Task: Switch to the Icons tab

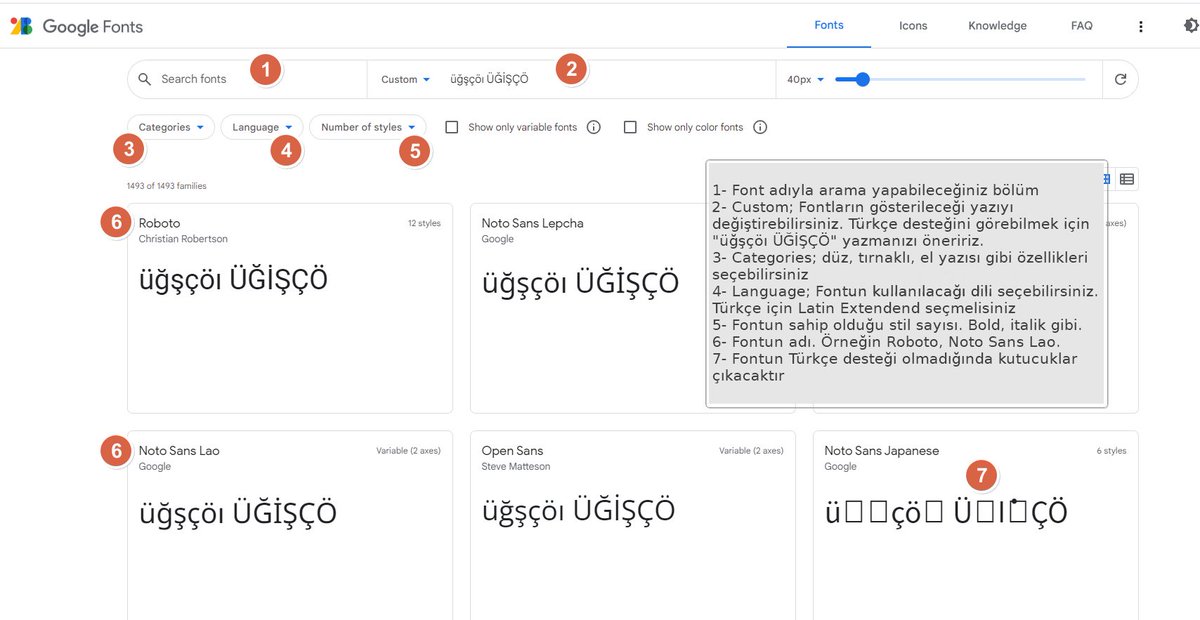Action: coord(913,26)
